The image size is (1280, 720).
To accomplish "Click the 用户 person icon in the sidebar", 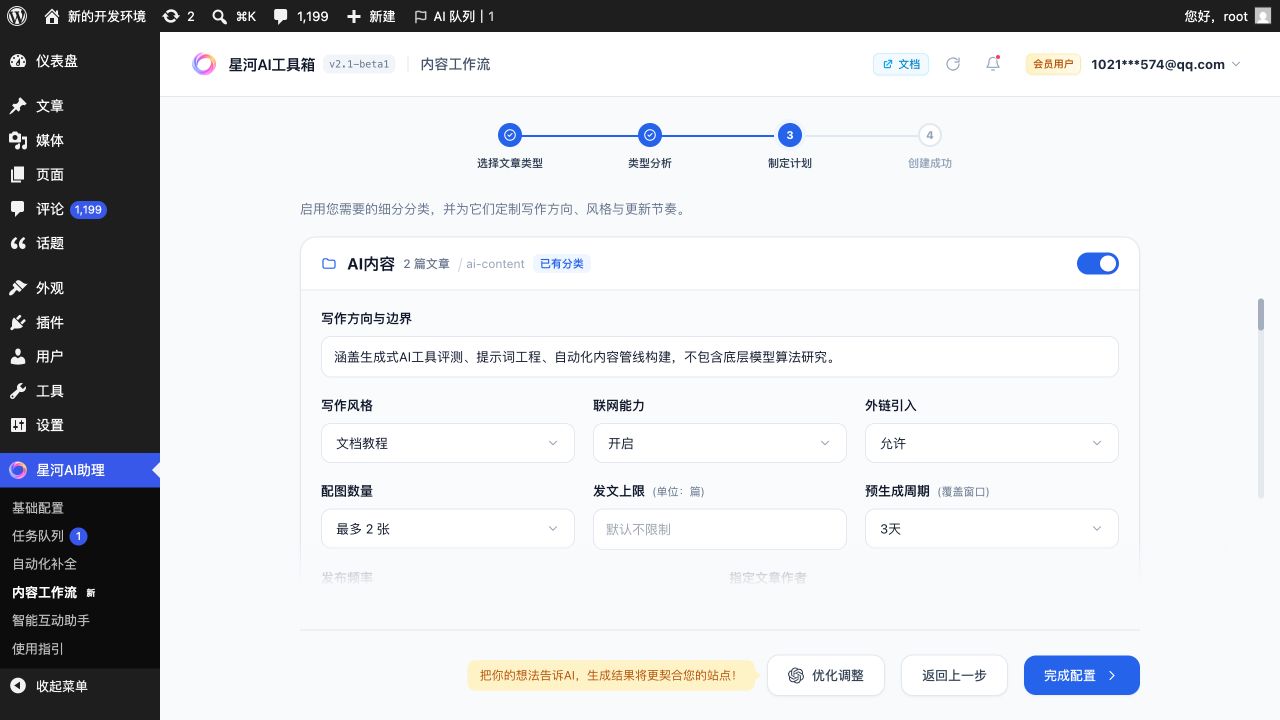I will 18,356.
